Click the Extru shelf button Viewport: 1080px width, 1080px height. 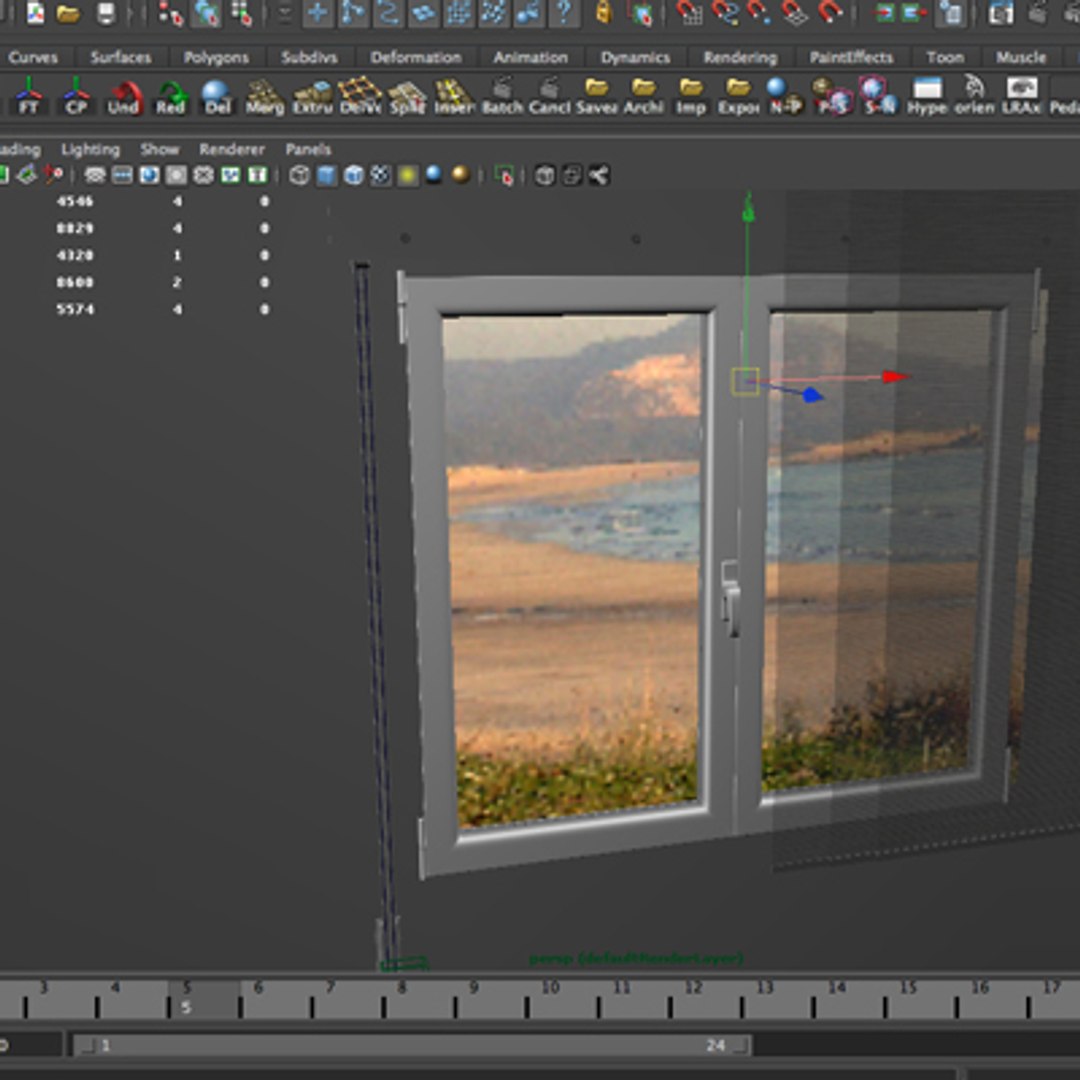pyautogui.click(x=313, y=96)
